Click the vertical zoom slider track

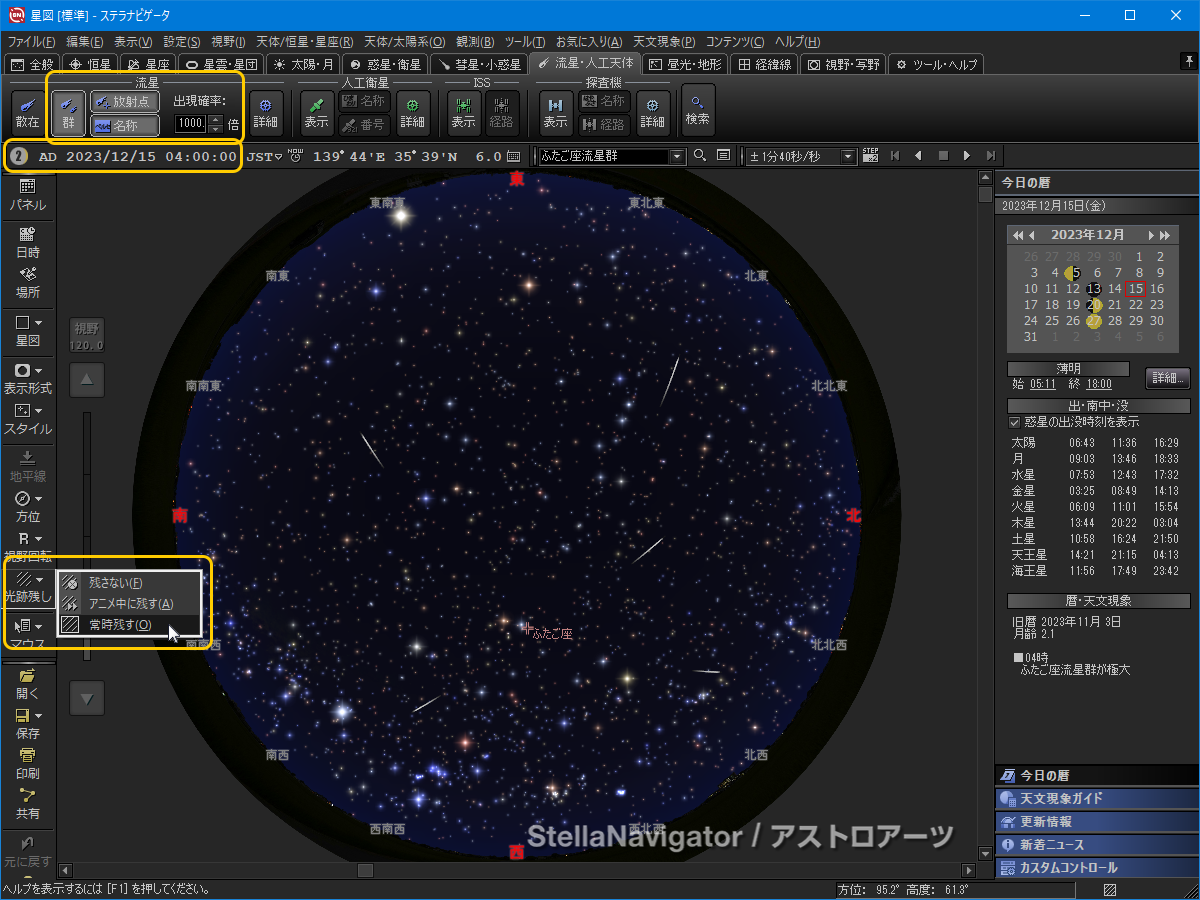[x=87, y=535]
